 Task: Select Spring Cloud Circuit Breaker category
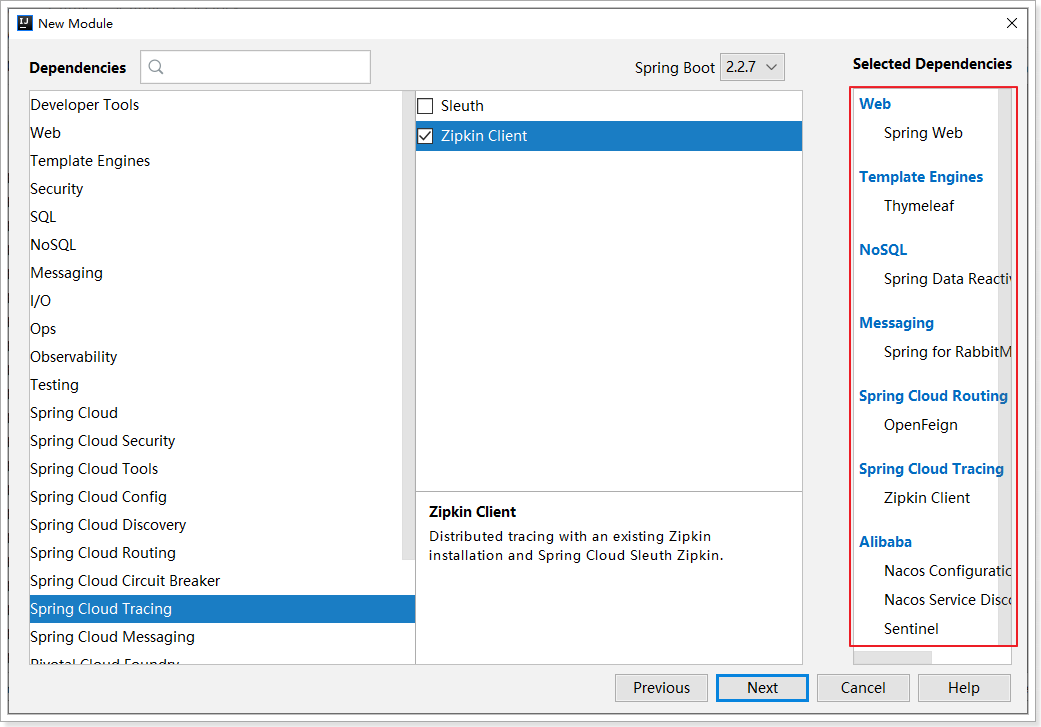point(125,581)
